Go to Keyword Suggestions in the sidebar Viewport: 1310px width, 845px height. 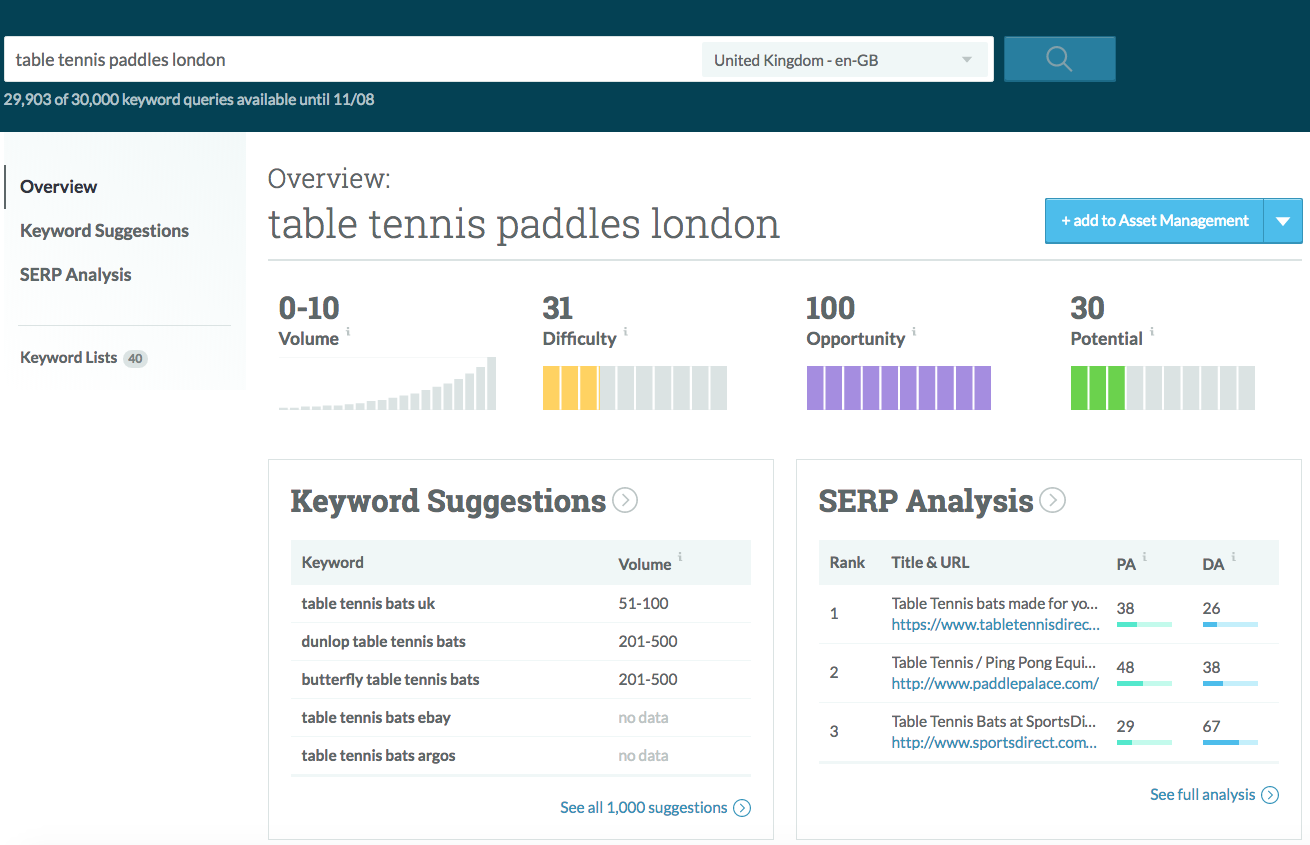pos(104,231)
